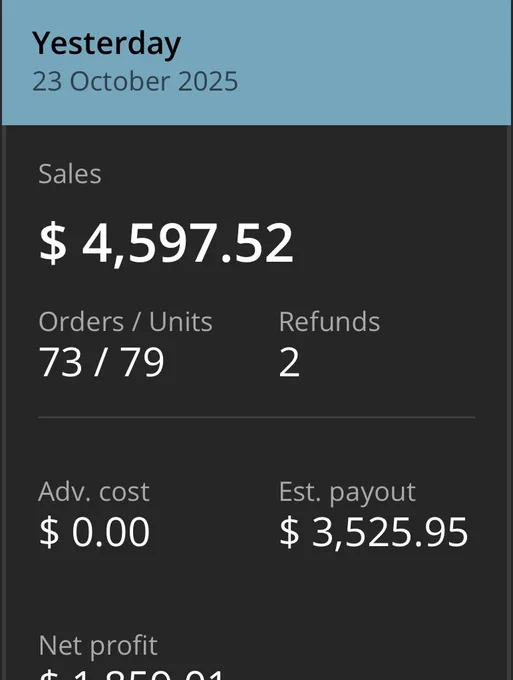View the 73 / 79 orders figure
Screen dimensions: 513x680
[101, 362]
